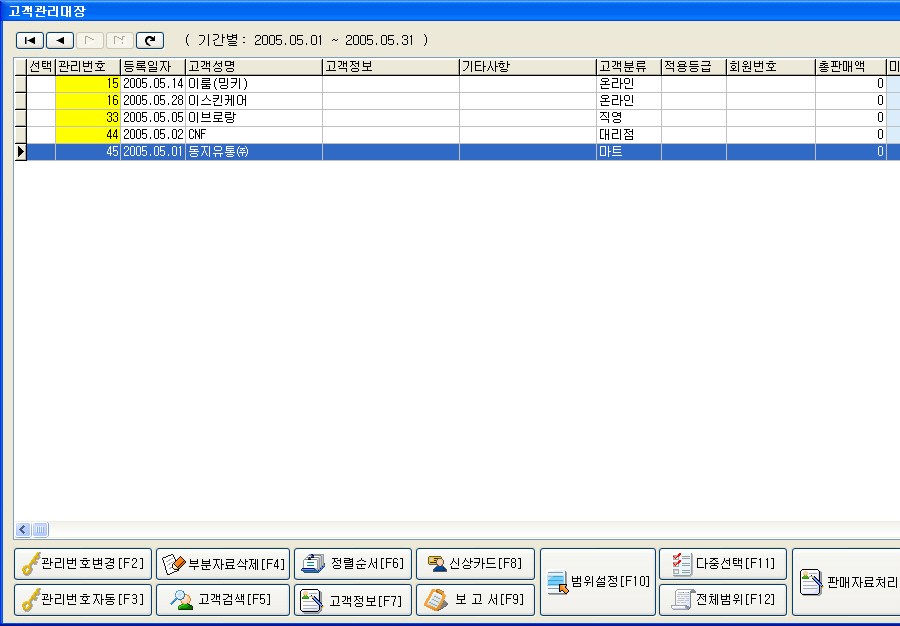
Task: Click 총판매액 column header
Action: click(x=851, y=67)
